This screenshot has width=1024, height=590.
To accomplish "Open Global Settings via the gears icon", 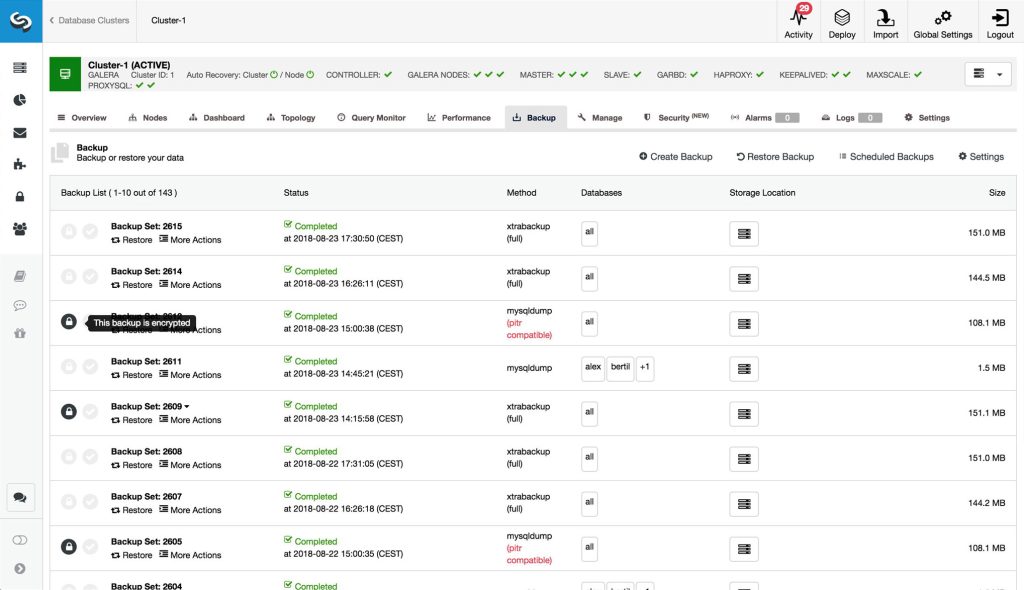I will click(941, 22).
